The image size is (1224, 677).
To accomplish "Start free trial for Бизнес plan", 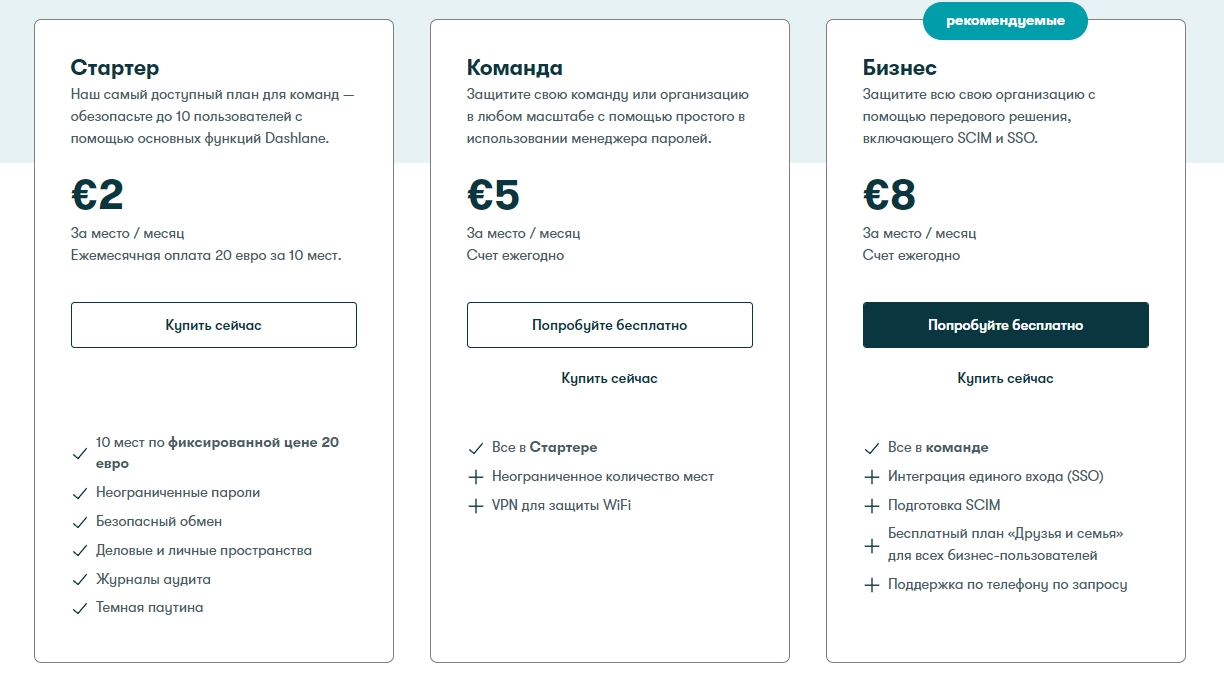I will tap(1005, 325).
